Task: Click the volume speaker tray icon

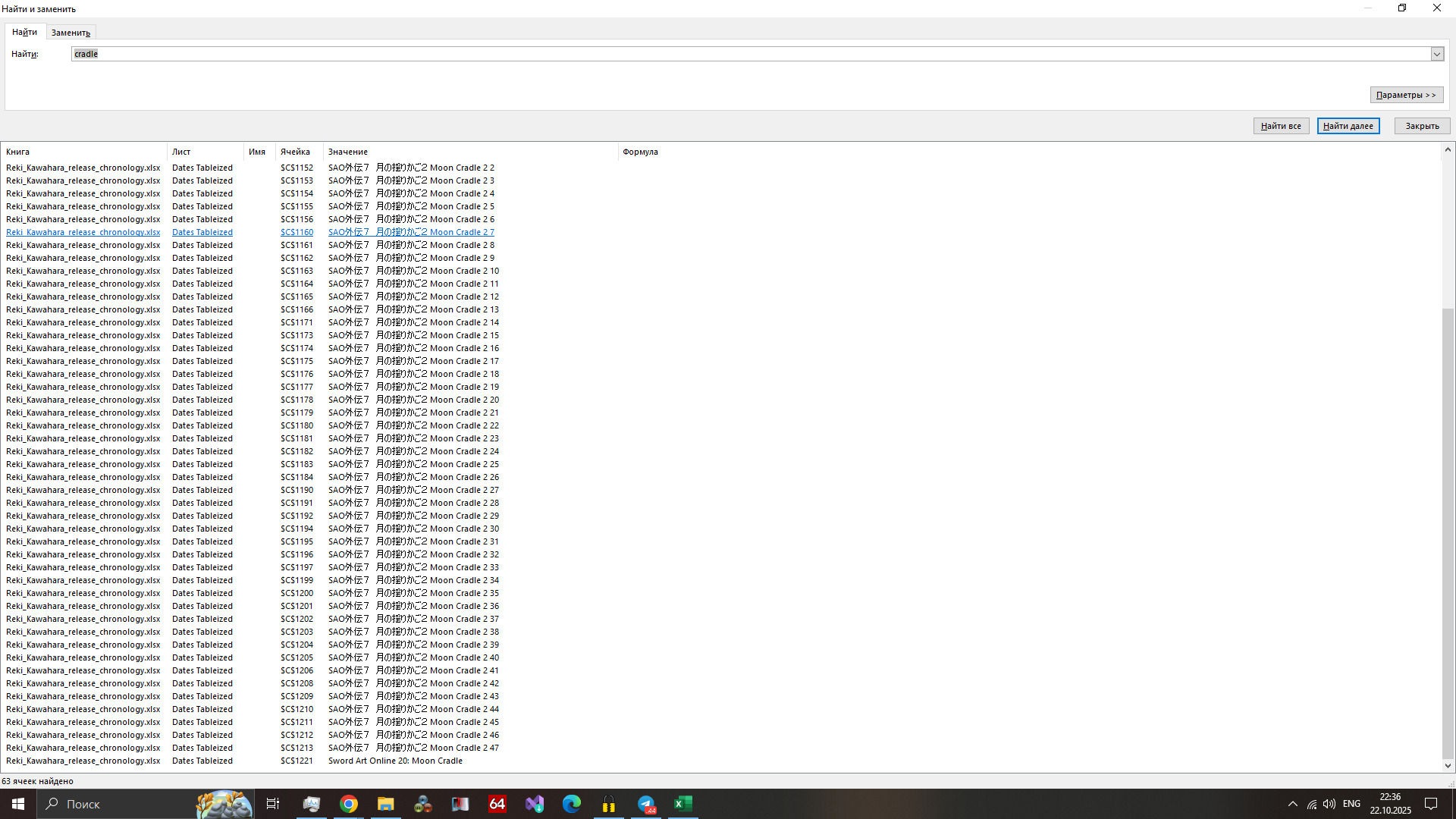Action: (1329, 804)
